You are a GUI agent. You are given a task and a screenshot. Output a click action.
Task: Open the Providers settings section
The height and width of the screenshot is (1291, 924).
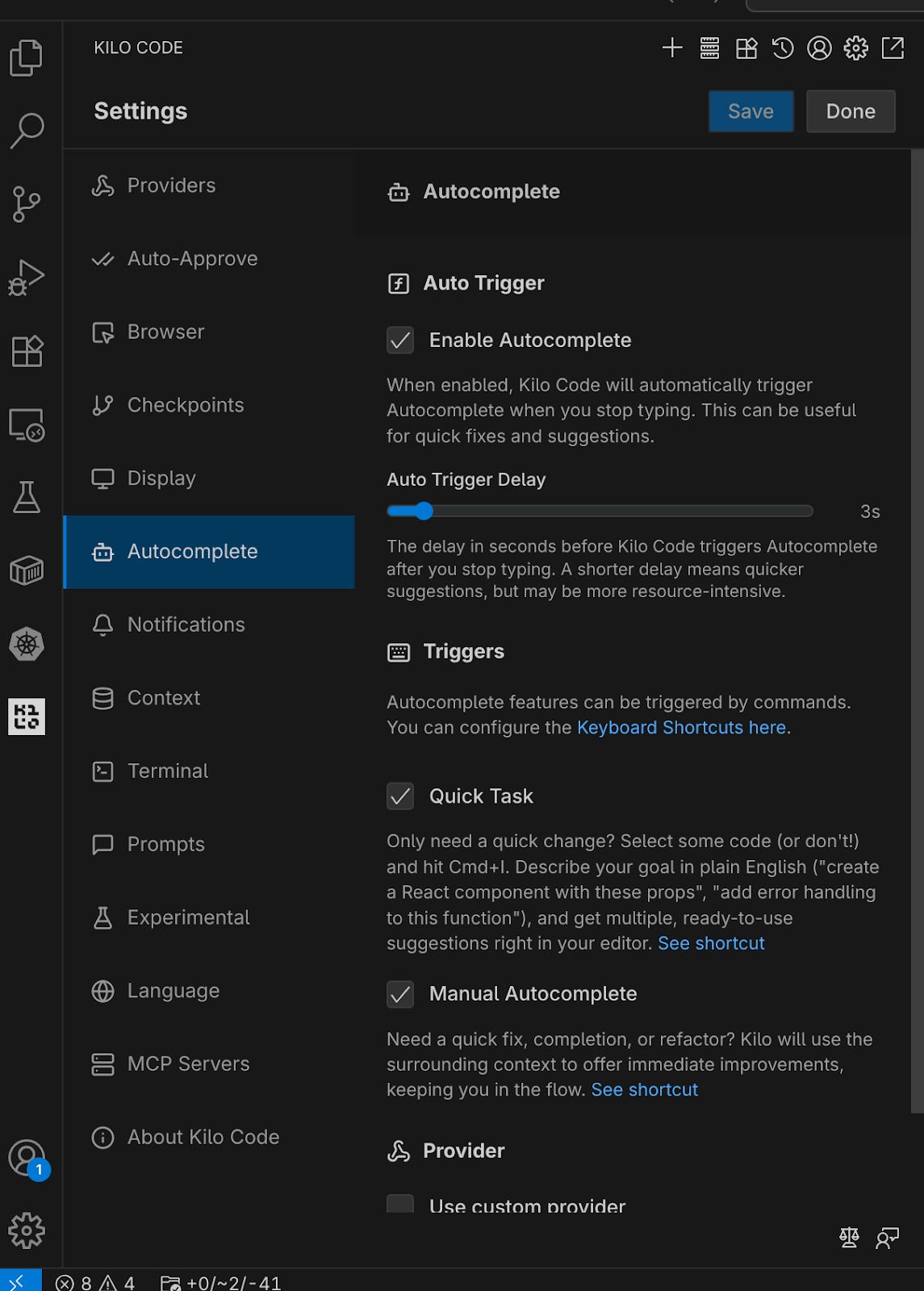click(x=209, y=186)
